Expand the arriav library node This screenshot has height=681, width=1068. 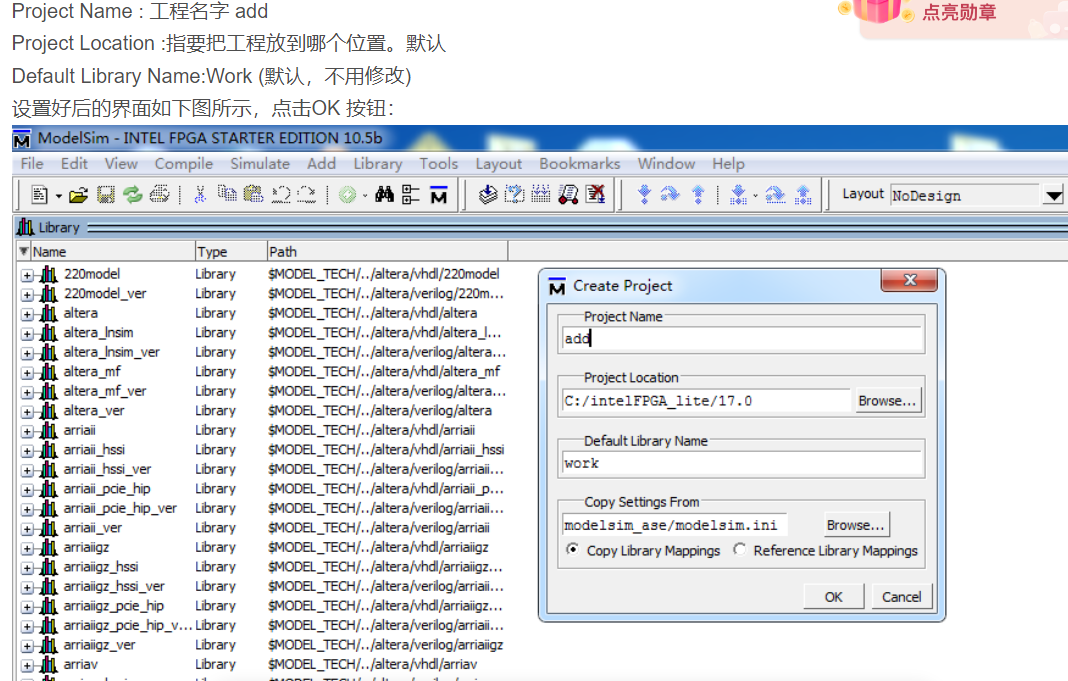click(x=27, y=665)
